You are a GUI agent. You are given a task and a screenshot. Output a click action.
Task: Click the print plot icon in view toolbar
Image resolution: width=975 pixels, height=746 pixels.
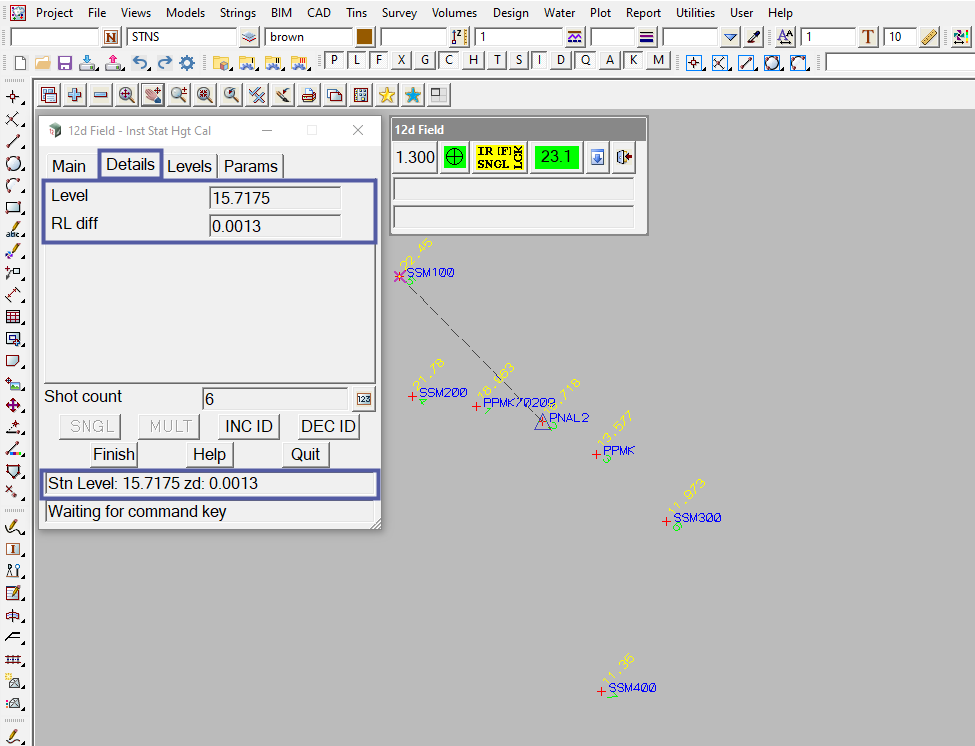[309, 95]
